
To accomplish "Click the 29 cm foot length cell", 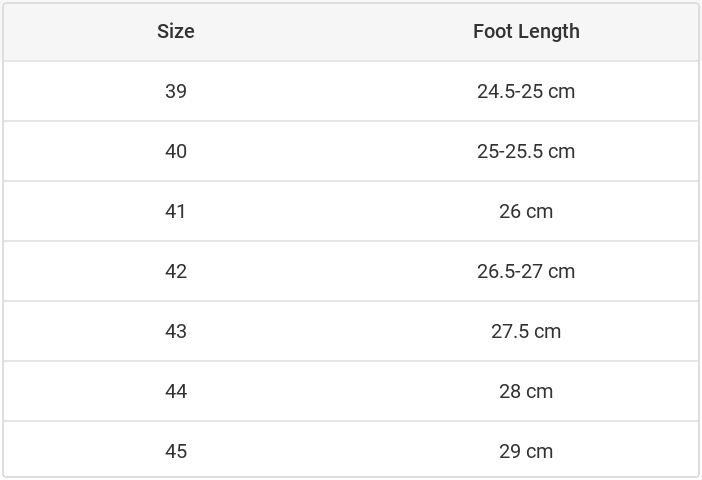I will tap(526, 451).
